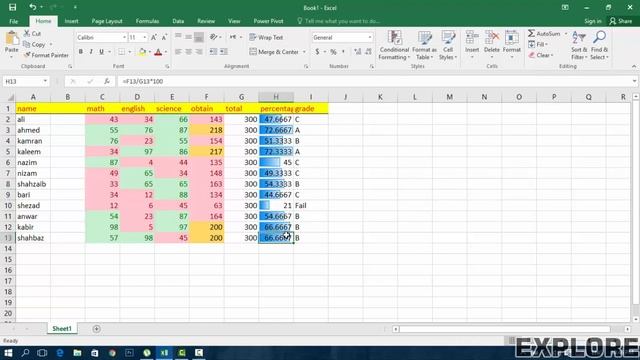Click the formula bar with =F13/G13*100
Viewport: 640px width, 360px height.
(x=376, y=81)
